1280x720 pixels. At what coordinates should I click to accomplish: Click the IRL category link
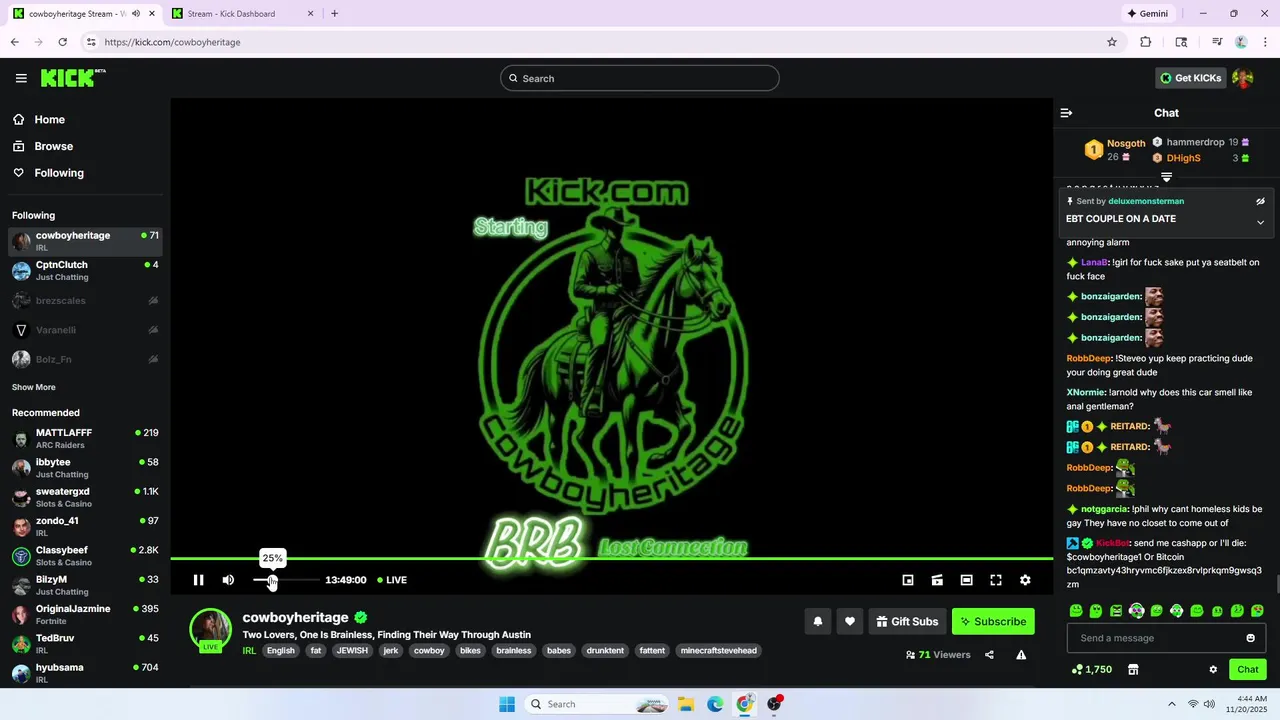249,651
